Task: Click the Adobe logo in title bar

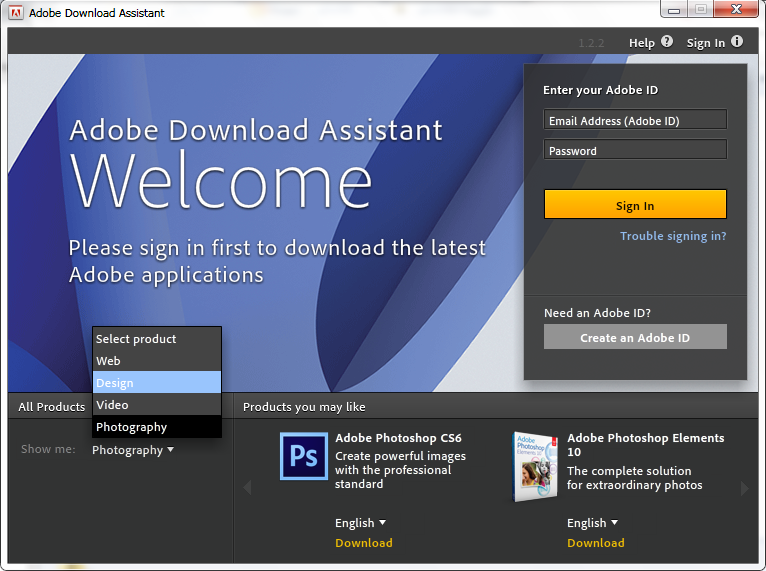Action: 16,12
